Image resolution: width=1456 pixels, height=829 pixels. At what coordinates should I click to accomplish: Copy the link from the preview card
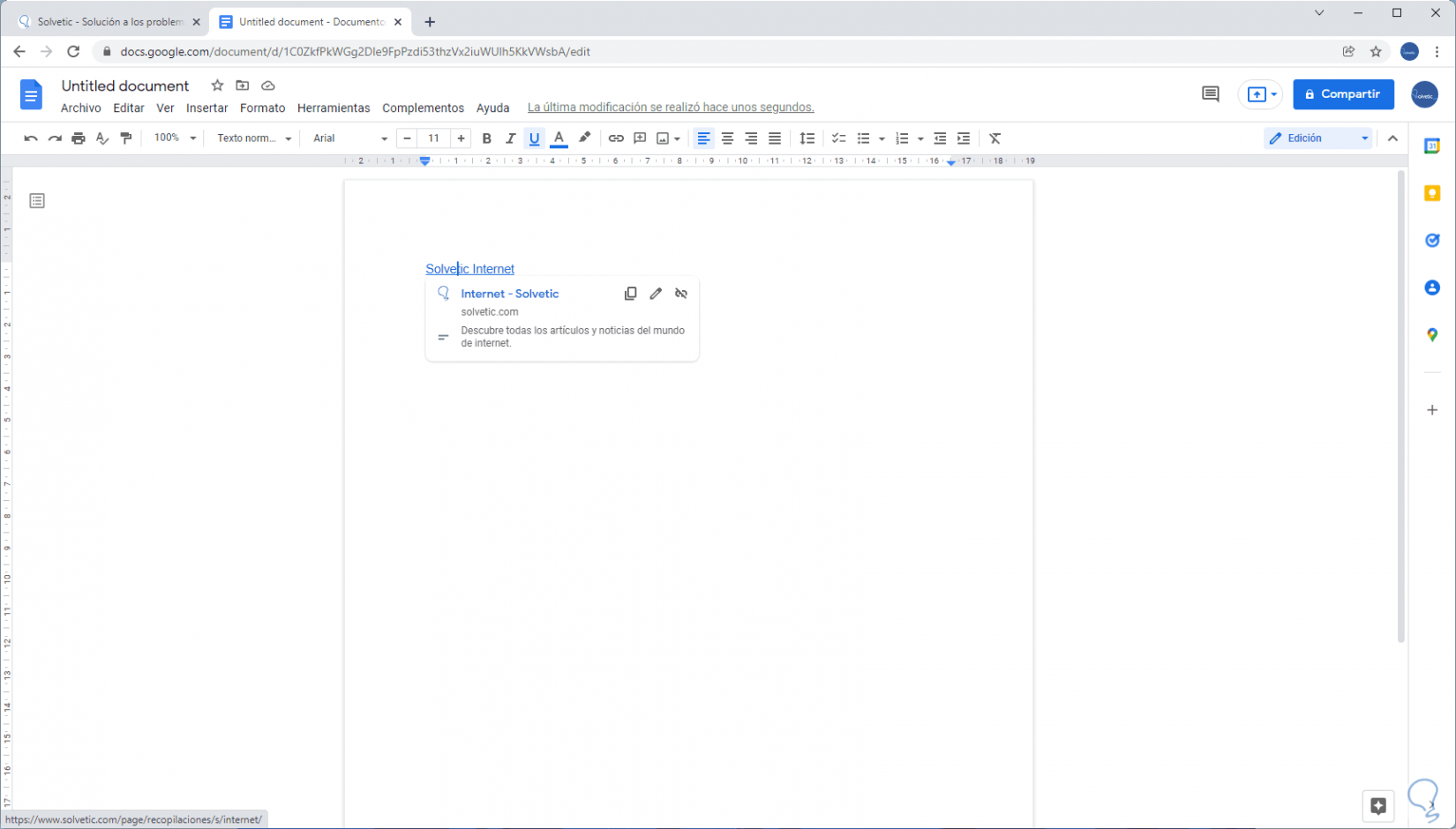point(630,294)
